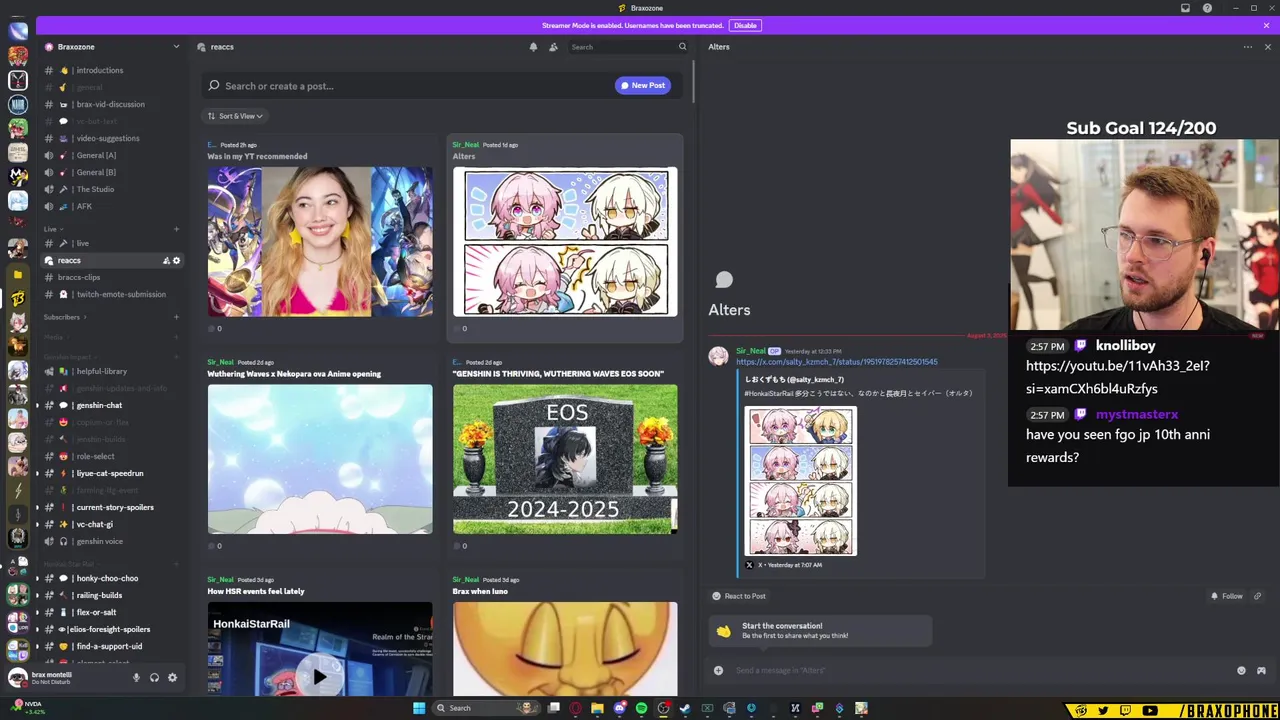This screenshot has height=720, width=1280.
Task: Join the General [B] voice channel
Action: (112, 172)
